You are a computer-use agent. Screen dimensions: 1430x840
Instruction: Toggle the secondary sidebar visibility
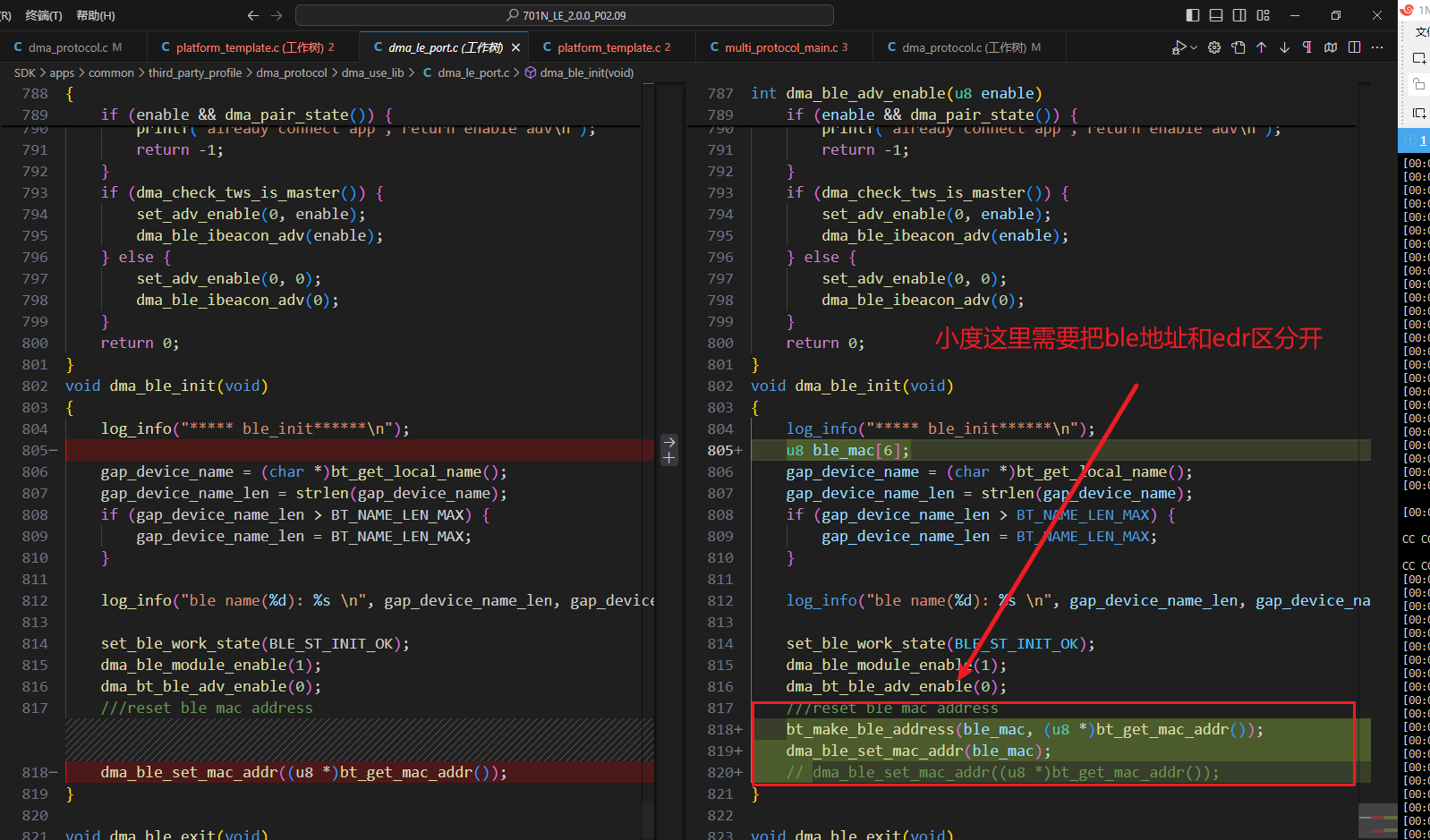tap(1239, 15)
